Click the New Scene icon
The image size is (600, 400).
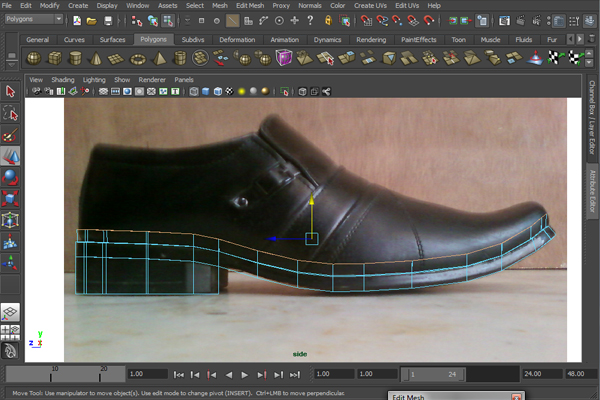point(77,20)
